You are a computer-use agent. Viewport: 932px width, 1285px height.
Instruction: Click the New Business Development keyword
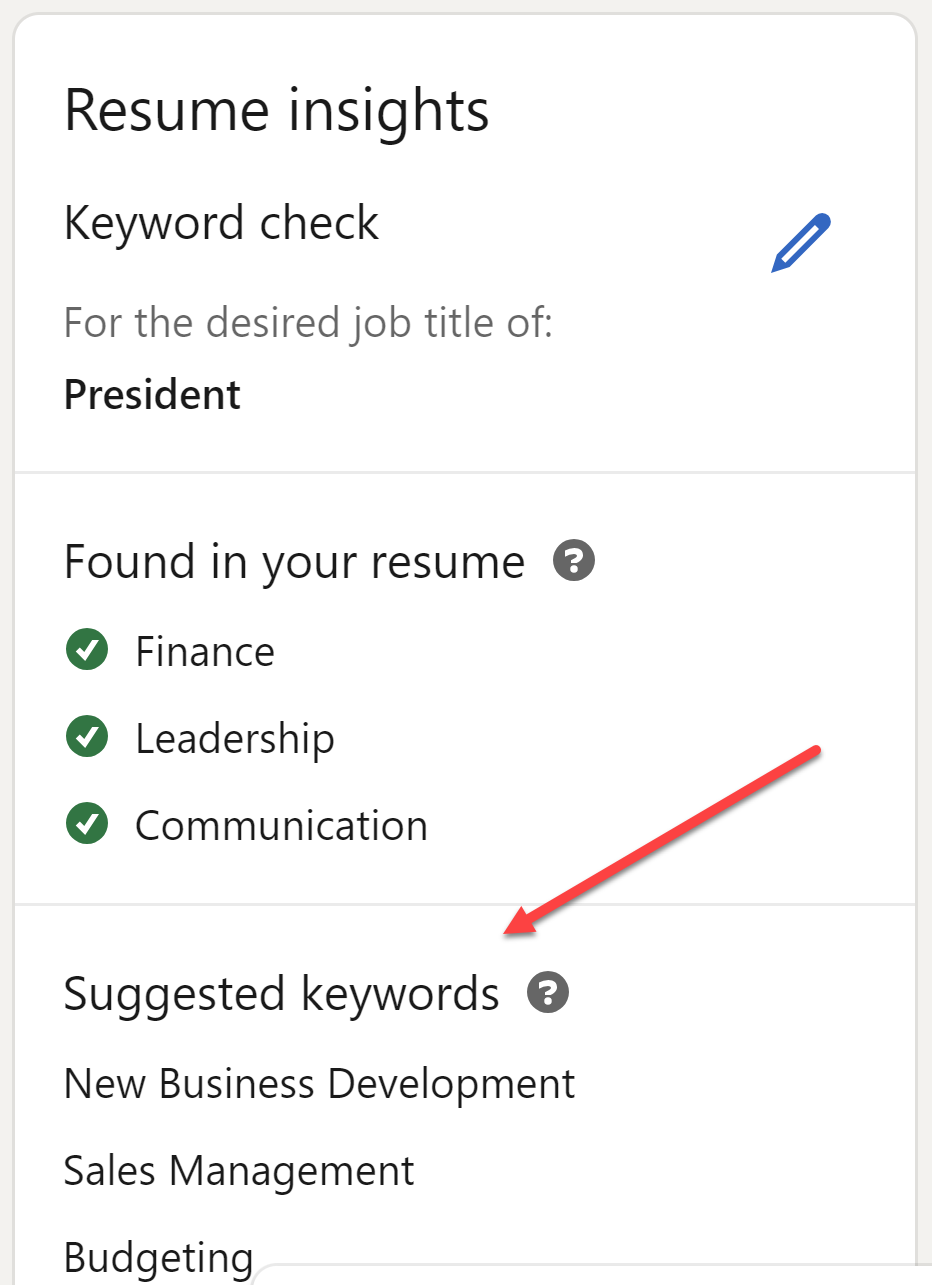pos(319,1083)
